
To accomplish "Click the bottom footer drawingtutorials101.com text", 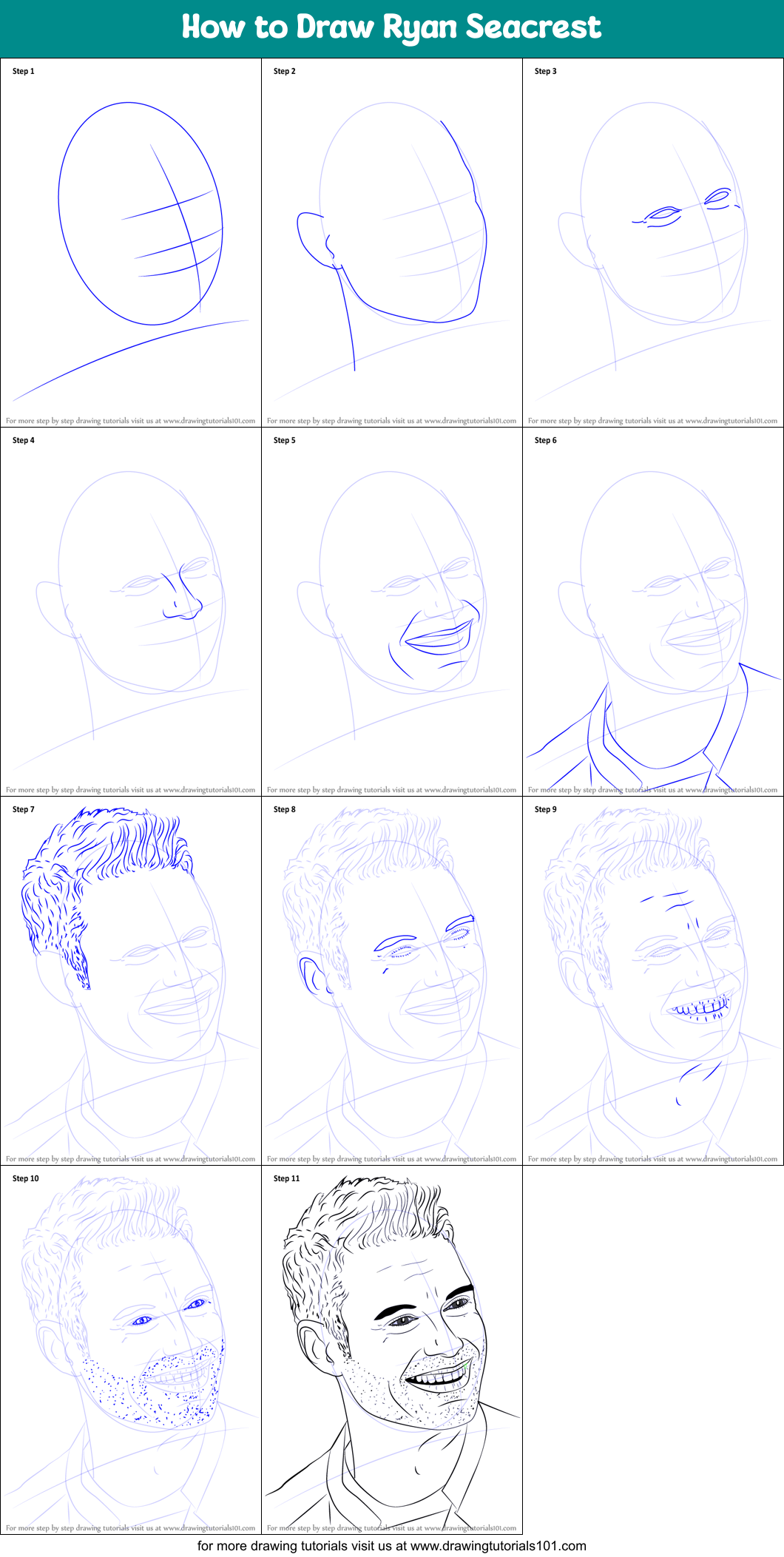I will 392,1545.
